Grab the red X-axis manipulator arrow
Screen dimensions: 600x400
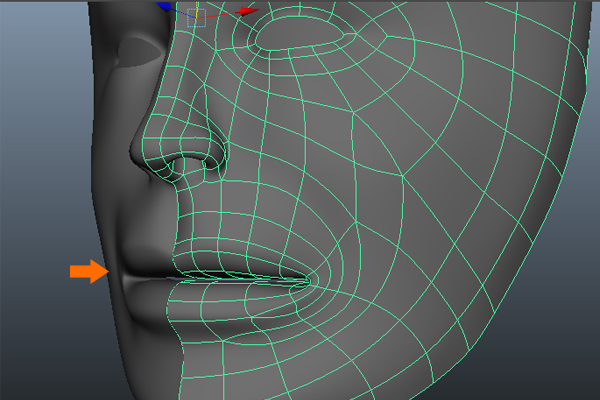[249, 11]
